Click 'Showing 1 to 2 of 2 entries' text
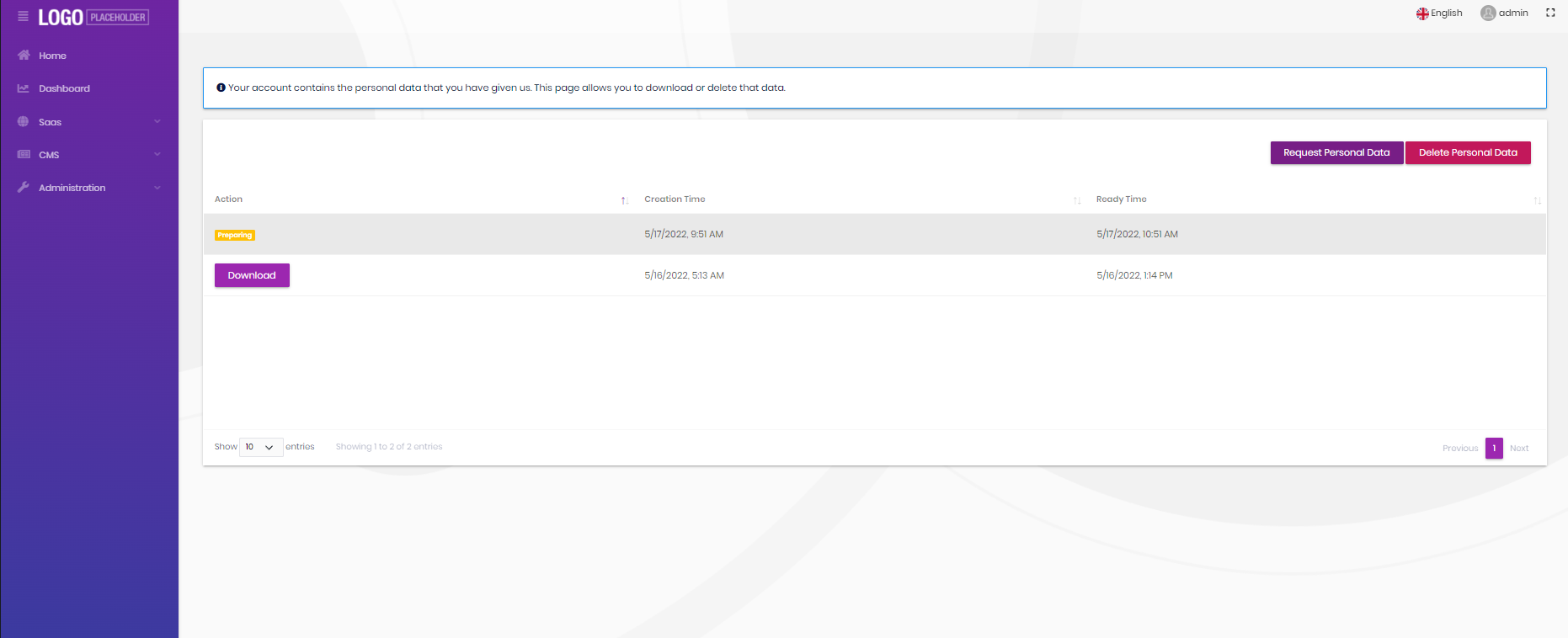This screenshot has height=638, width=1568. [x=389, y=447]
